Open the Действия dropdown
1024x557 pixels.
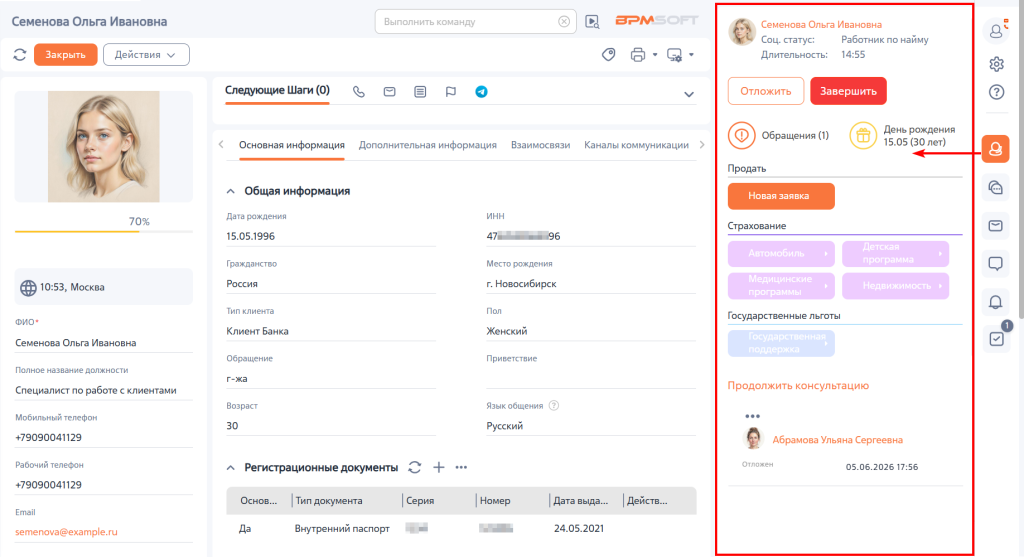click(146, 55)
